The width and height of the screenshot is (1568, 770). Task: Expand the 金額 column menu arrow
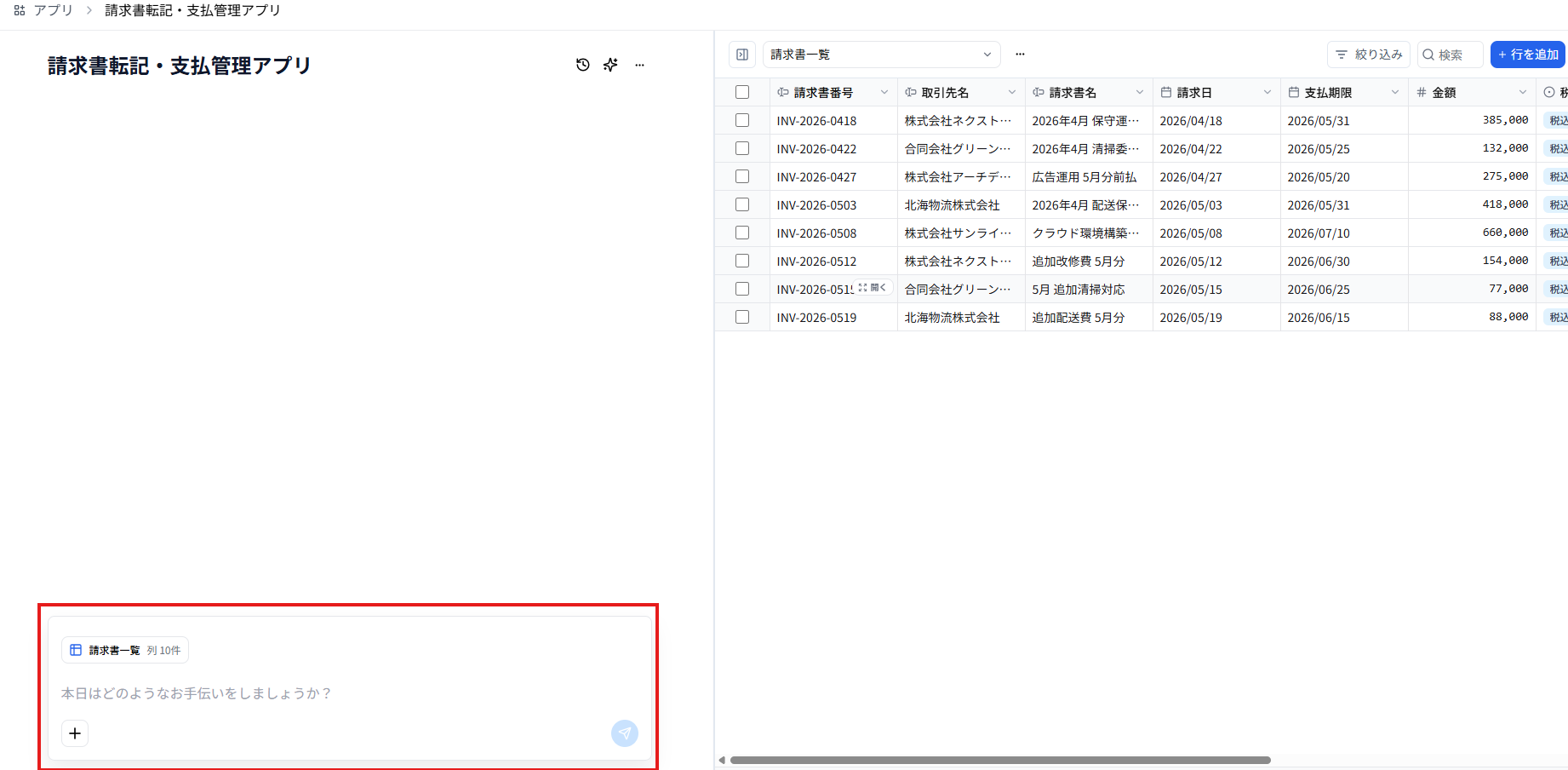tap(1523, 92)
